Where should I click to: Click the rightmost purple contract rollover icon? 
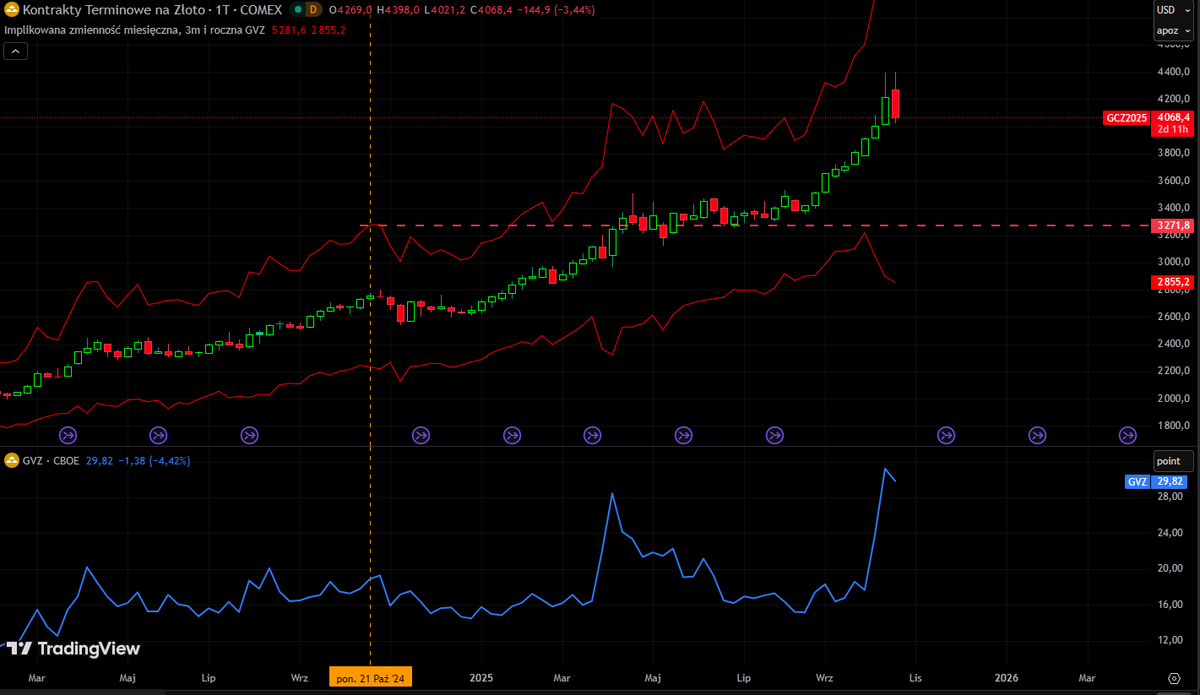pos(1127,435)
